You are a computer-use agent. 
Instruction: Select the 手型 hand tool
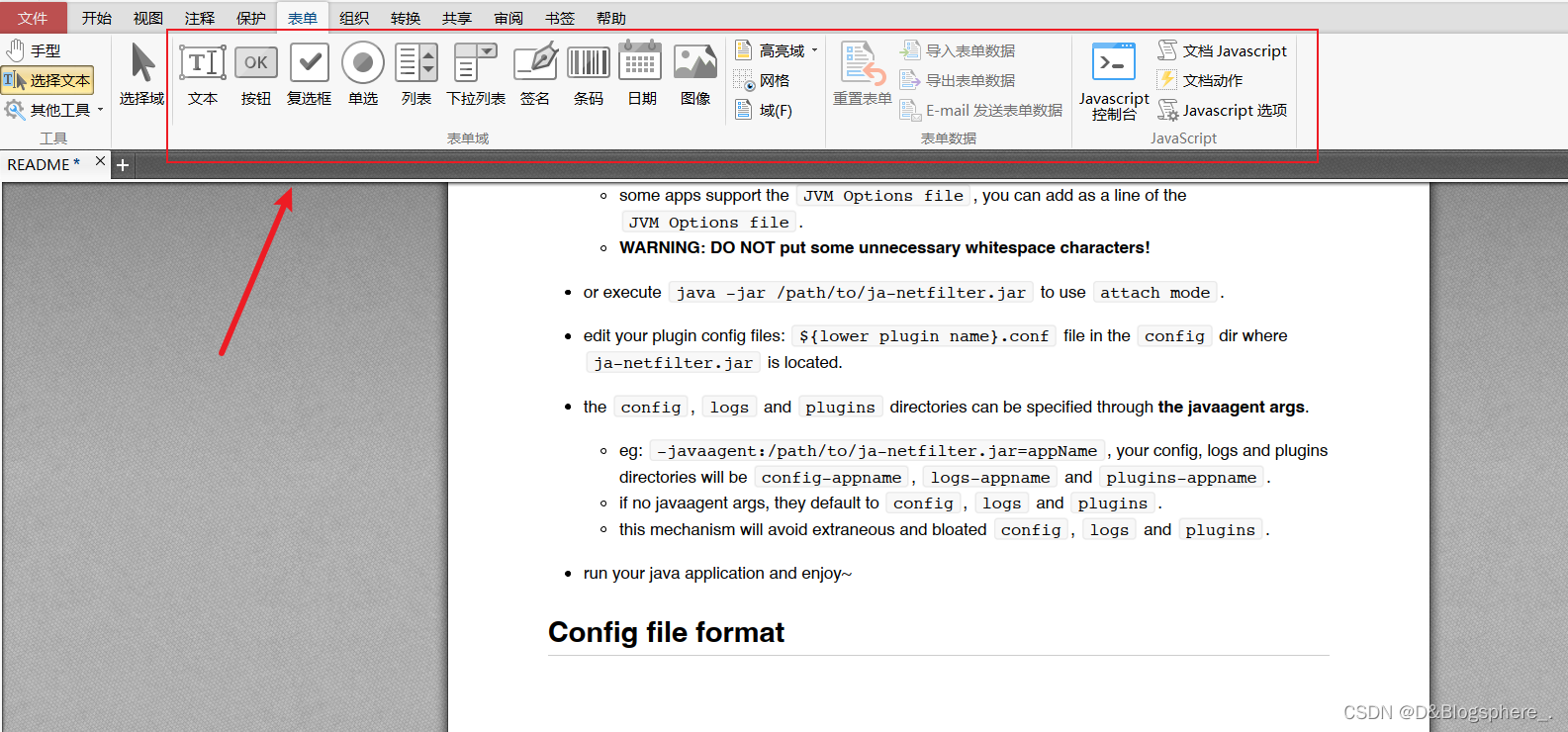pyautogui.click(x=35, y=50)
